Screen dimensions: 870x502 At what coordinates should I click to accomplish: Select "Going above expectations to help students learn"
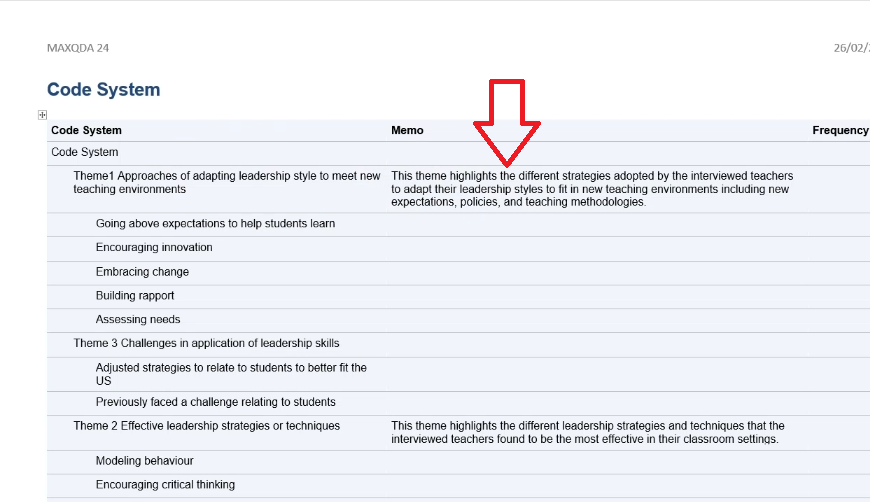pyautogui.click(x=215, y=224)
